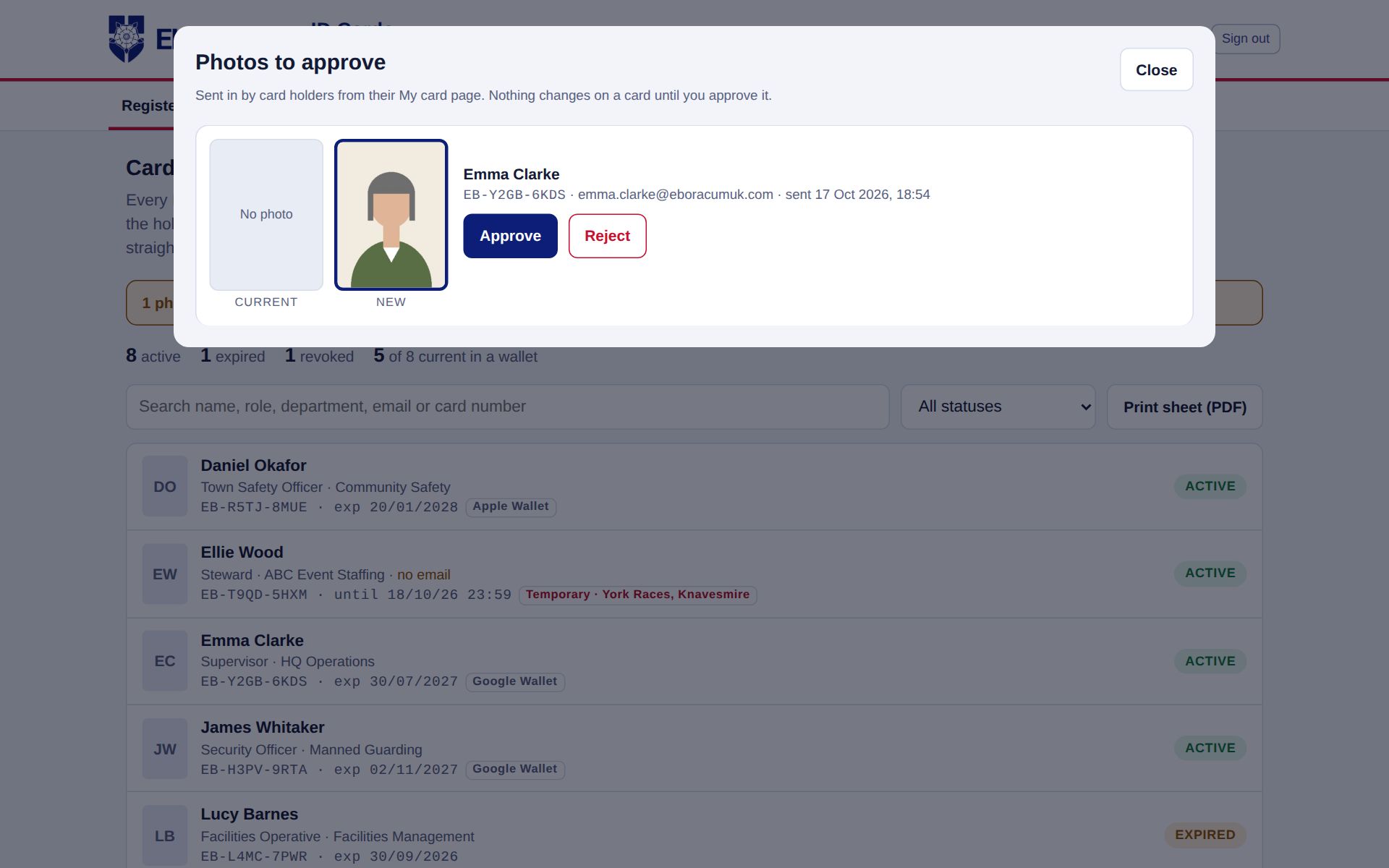Click the LB avatar for Lucy Barnes
The image size is (1389, 868).
165,835
